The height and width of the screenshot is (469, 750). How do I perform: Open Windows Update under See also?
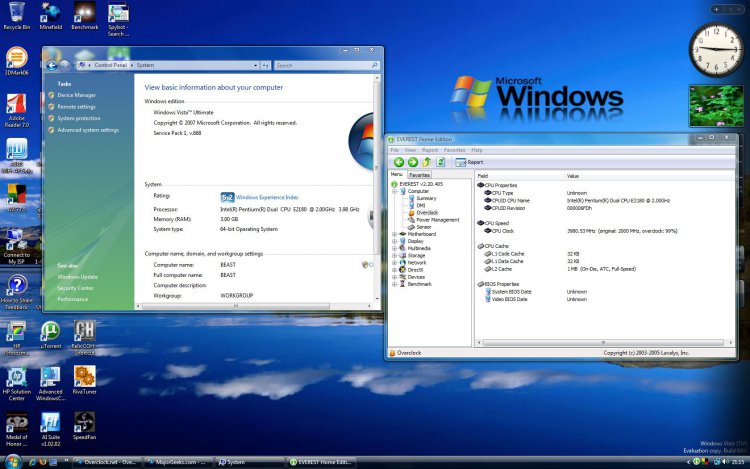(x=77, y=277)
